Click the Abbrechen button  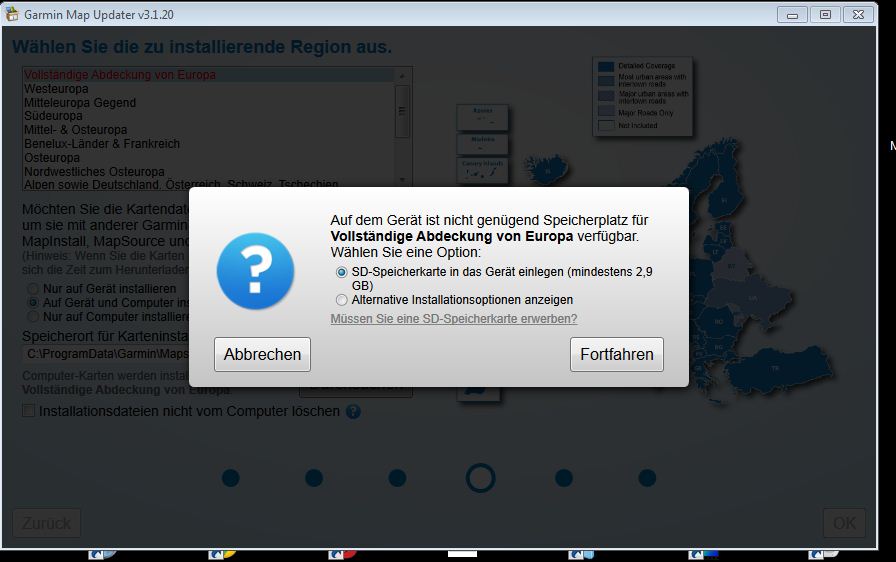(262, 354)
